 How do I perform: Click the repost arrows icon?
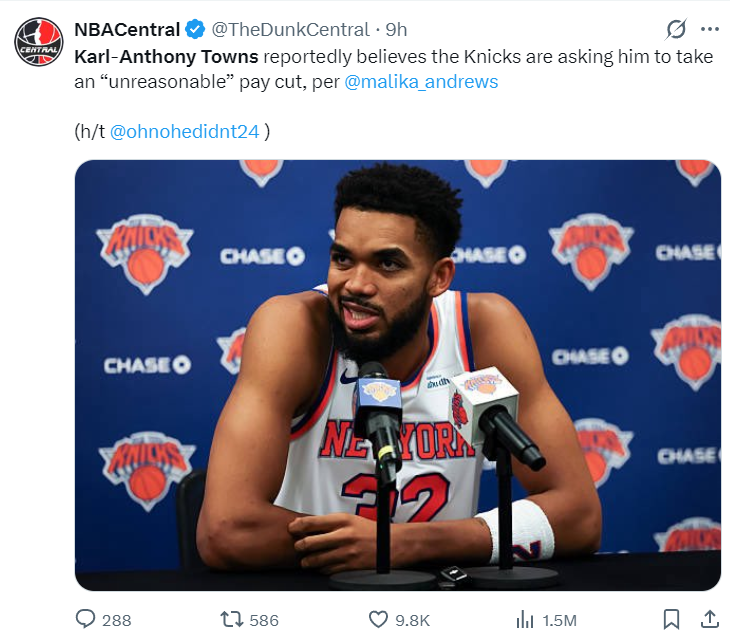(231, 620)
